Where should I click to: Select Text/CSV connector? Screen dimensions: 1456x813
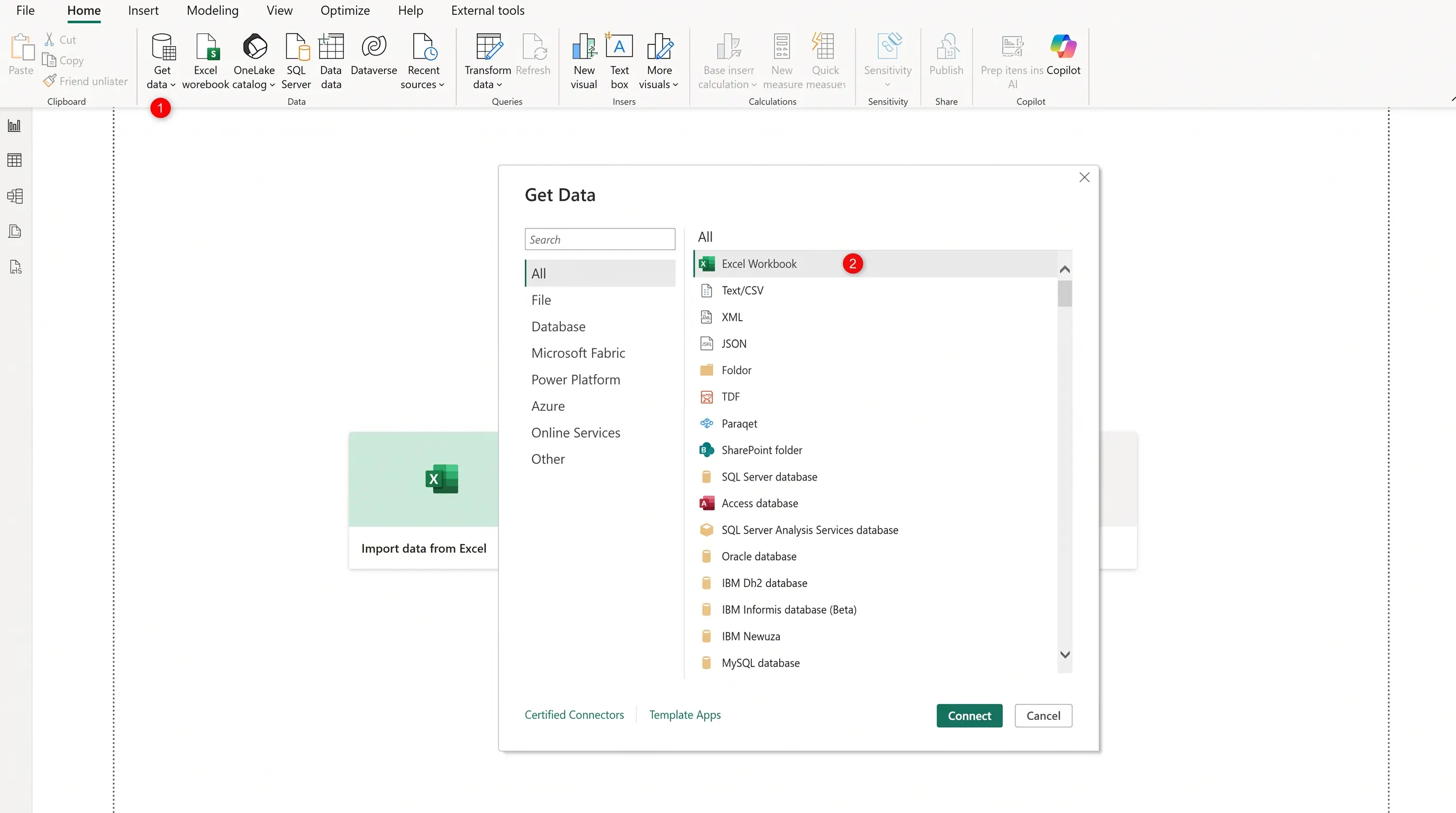coord(875,290)
